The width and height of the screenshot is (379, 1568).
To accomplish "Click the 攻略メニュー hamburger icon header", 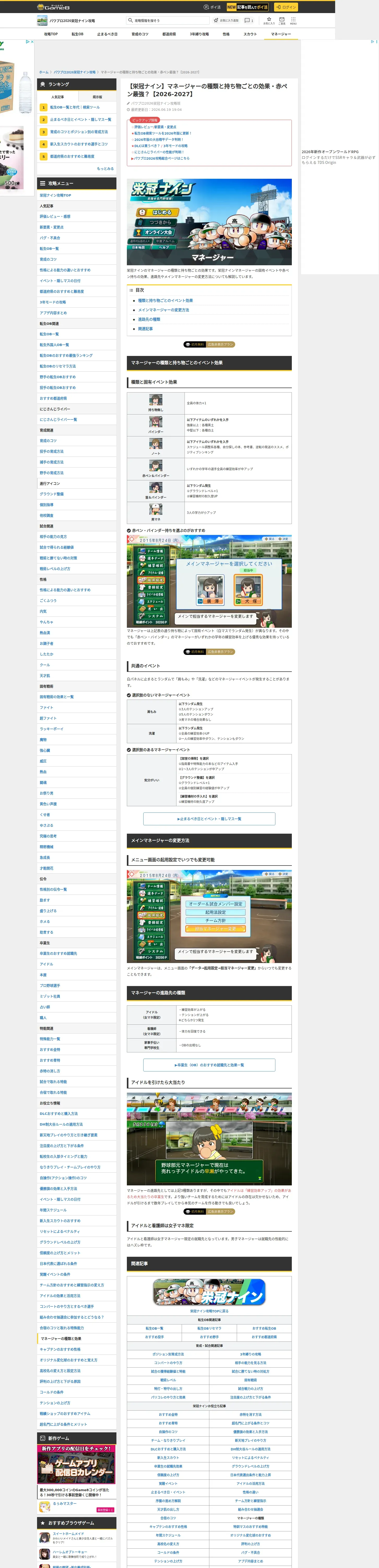I will (42, 183).
